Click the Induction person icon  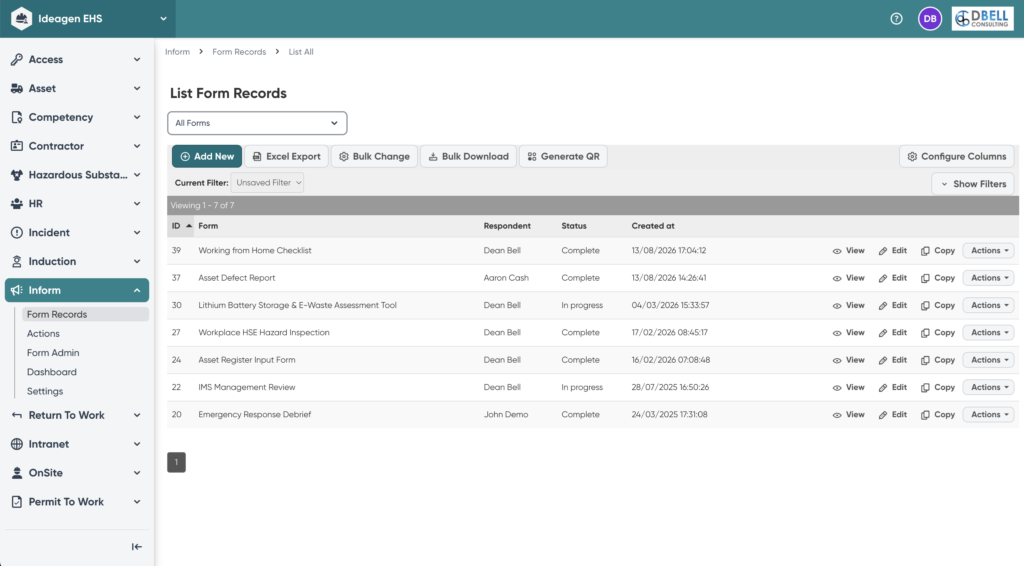[16, 261]
